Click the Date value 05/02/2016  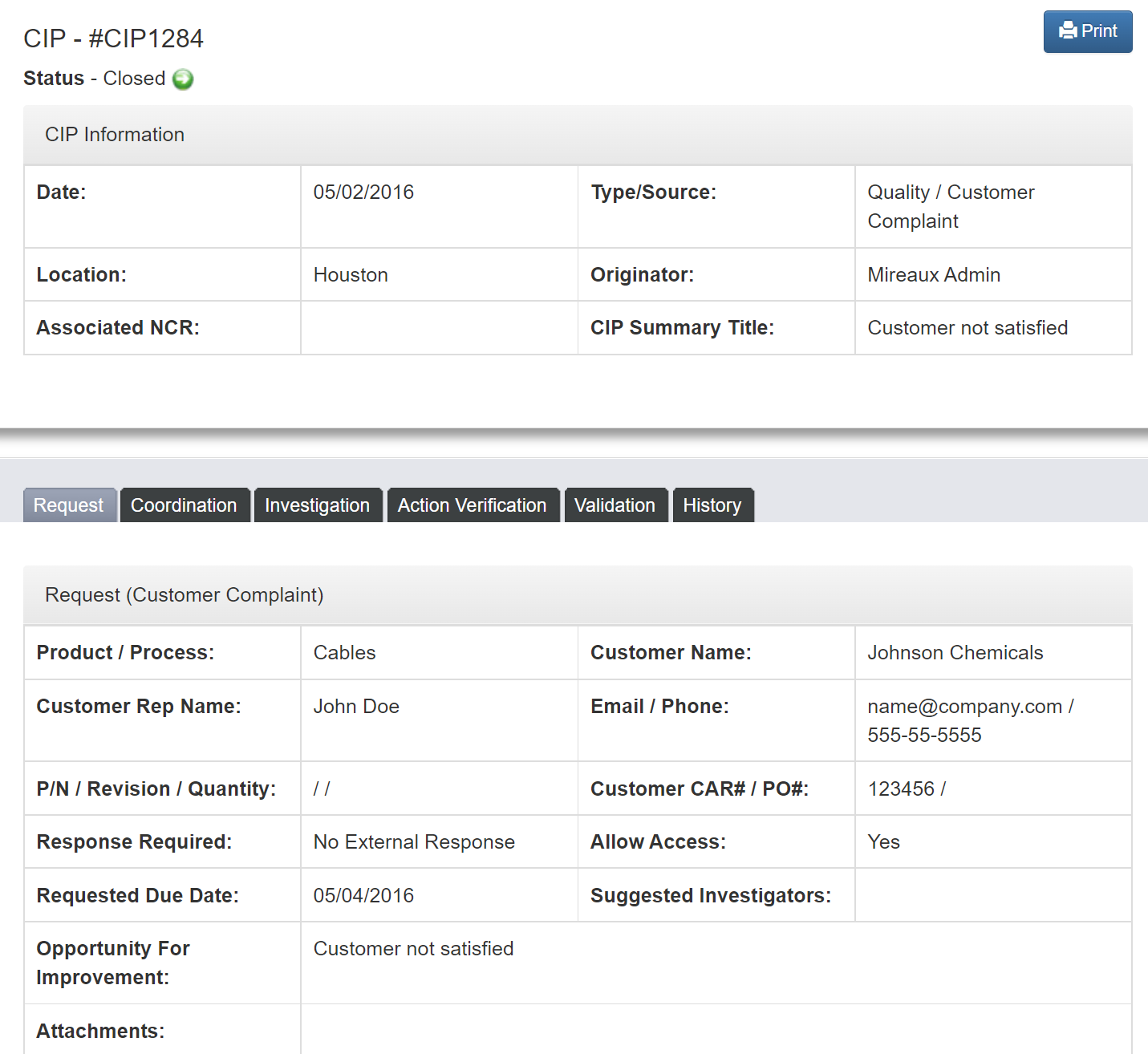click(x=363, y=192)
